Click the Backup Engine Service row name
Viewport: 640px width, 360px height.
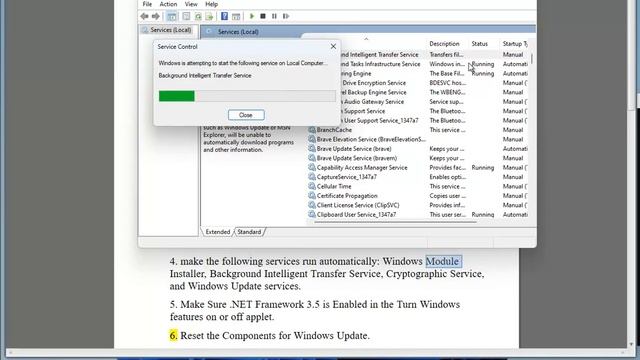tap(374, 92)
